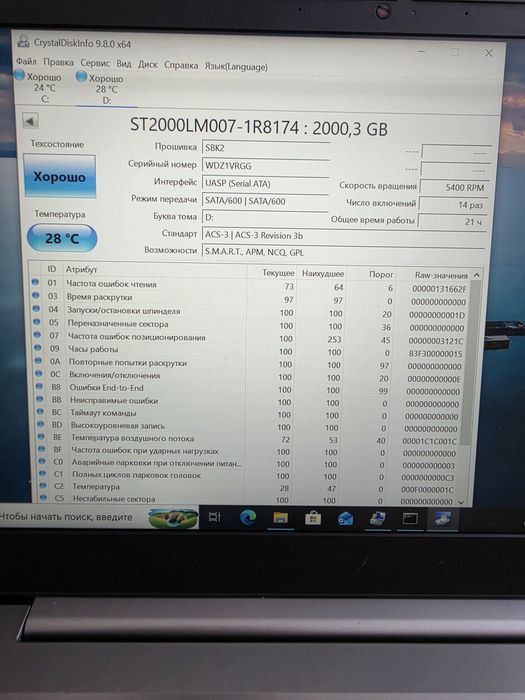525x700 pixels.
Task: Open File Explorer from taskbar
Action: pos(280,518)
